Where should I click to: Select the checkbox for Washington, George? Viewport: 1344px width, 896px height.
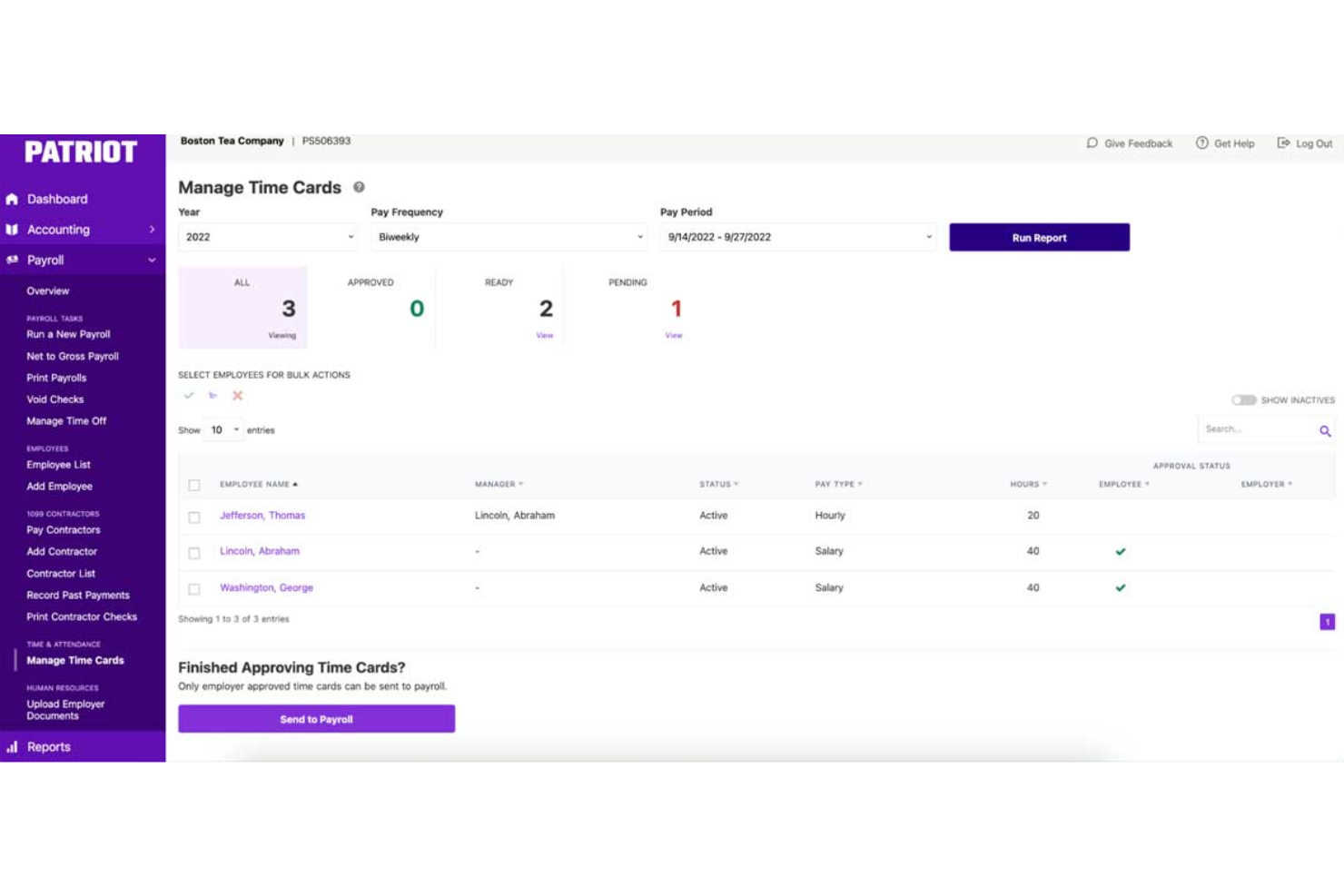point(194,589)
